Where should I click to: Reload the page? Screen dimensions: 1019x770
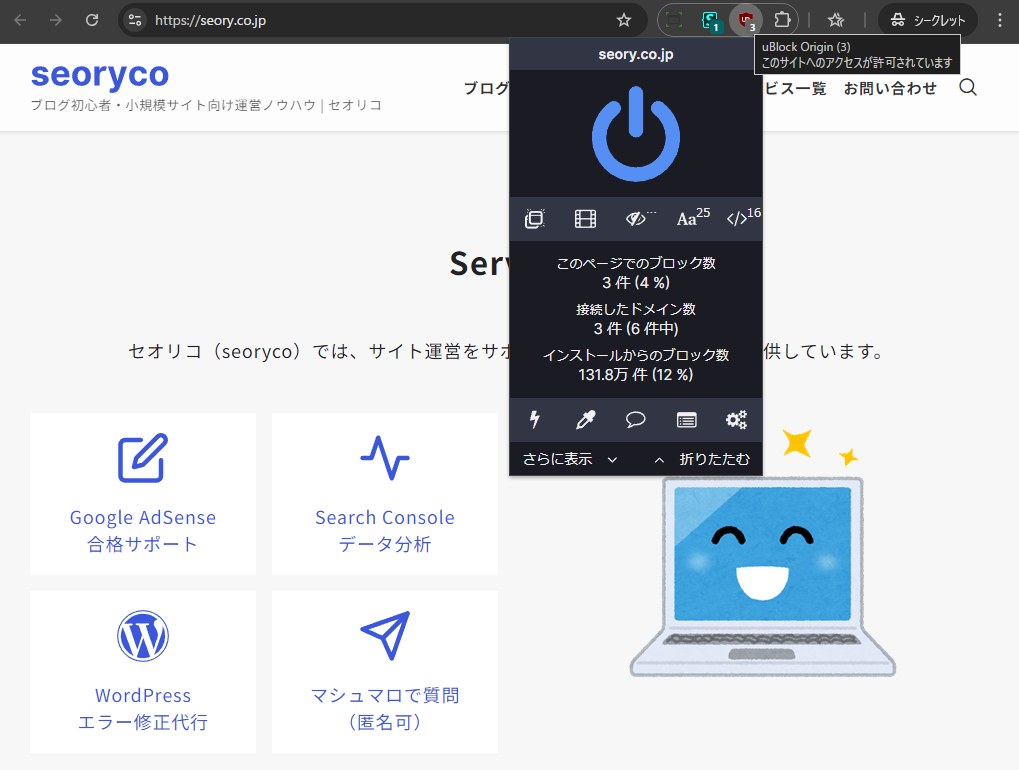click(x=92, y=20)
